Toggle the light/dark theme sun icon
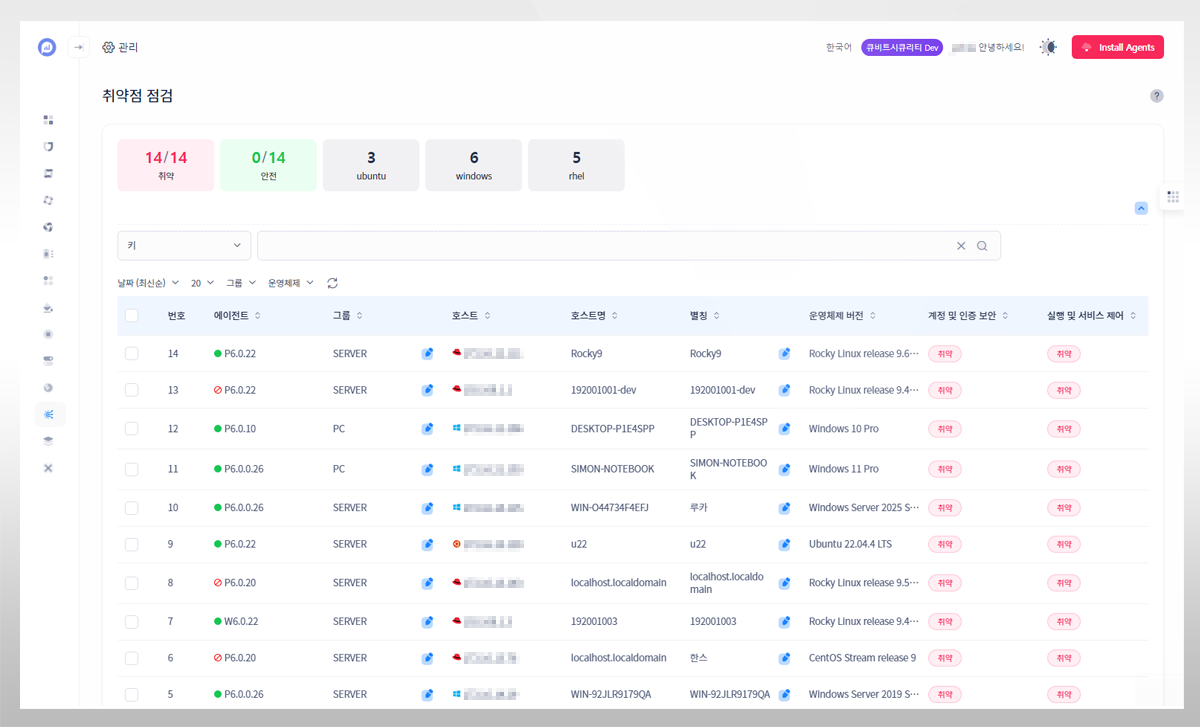Image resolution: width=1200 pixels, height=727 pixels. tap(1047, 47)
